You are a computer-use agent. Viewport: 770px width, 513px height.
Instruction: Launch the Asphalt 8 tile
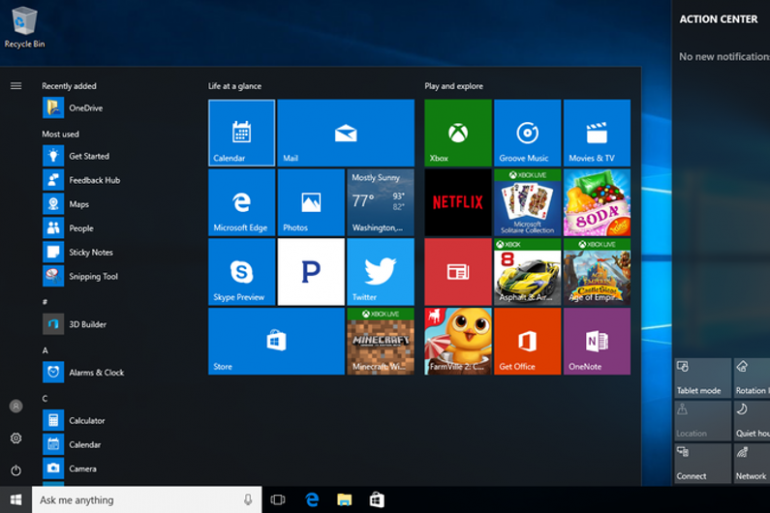click(x=527, y=272)
